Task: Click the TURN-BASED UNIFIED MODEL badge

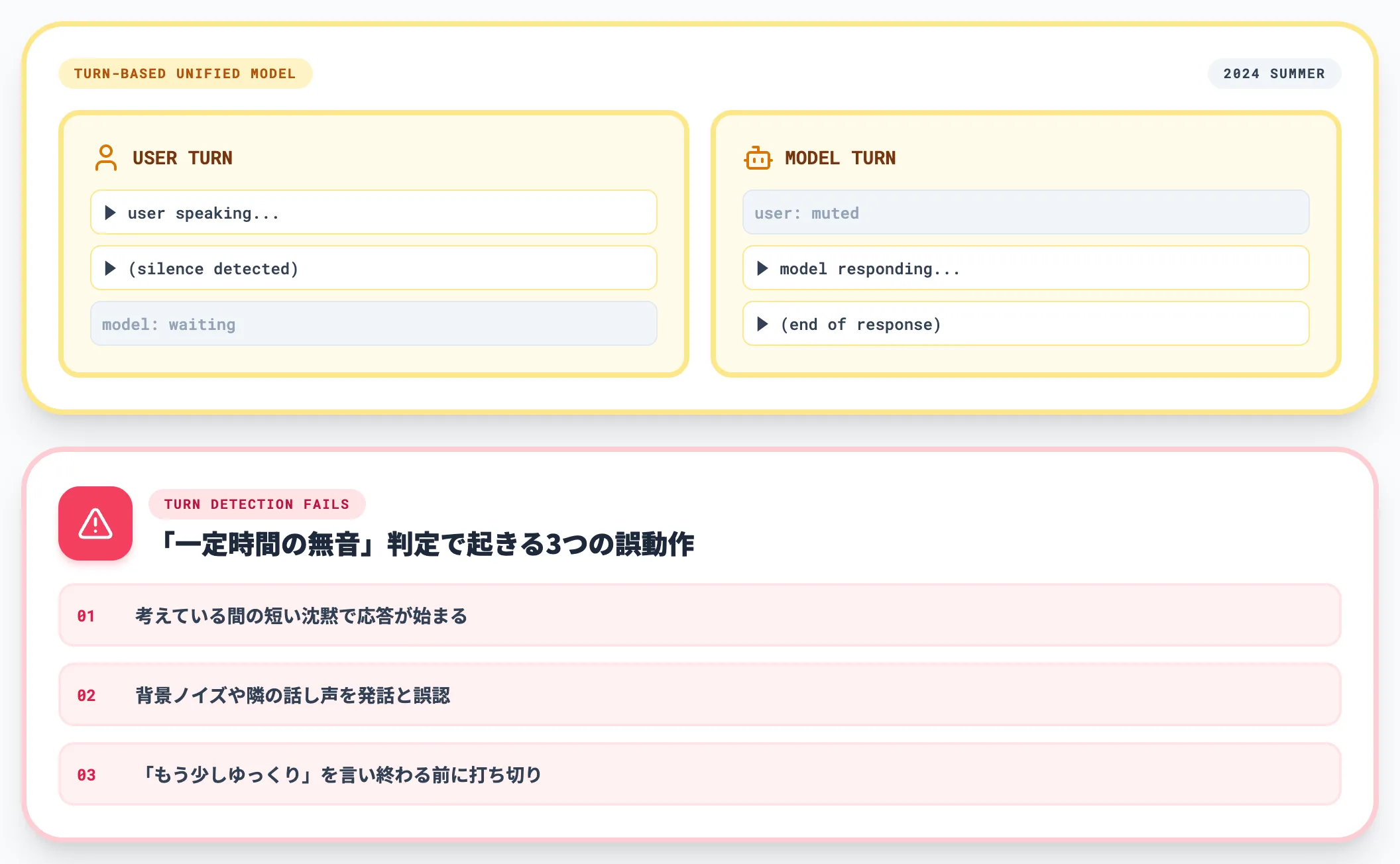Action: click(x=185, y=74)
